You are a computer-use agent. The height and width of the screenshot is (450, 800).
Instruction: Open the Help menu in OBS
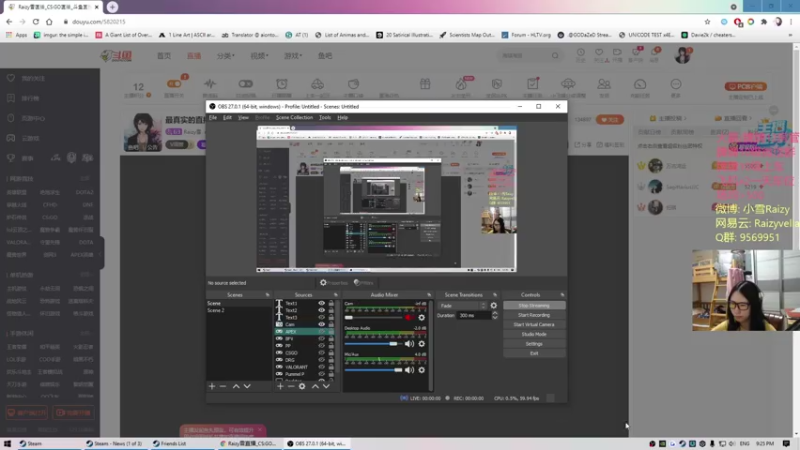tap(342, 117)
